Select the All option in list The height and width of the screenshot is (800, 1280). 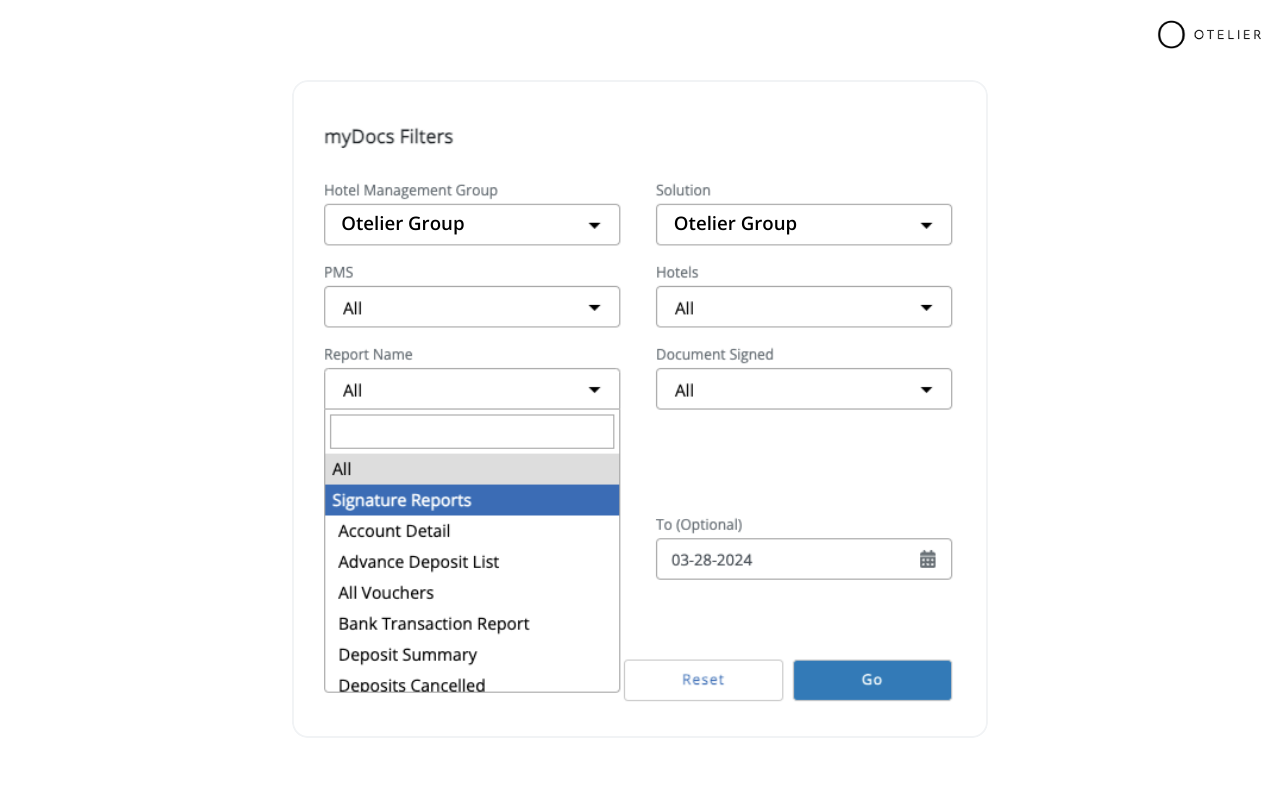tap(472, 469)
